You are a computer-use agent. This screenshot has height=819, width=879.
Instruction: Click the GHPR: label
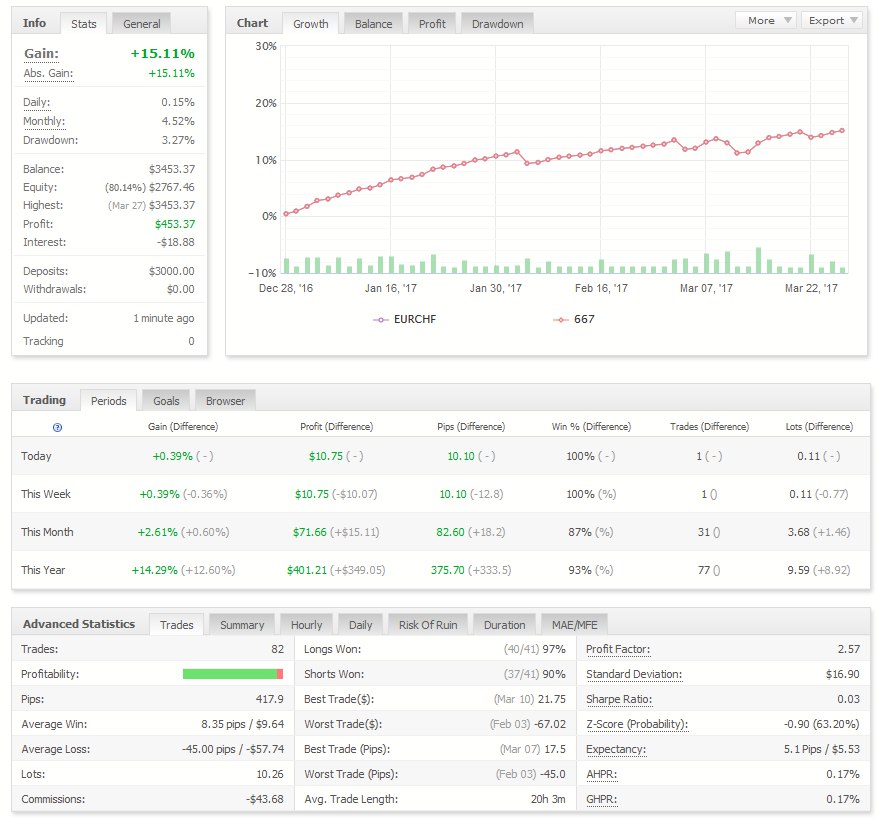[x=602, y=799]
